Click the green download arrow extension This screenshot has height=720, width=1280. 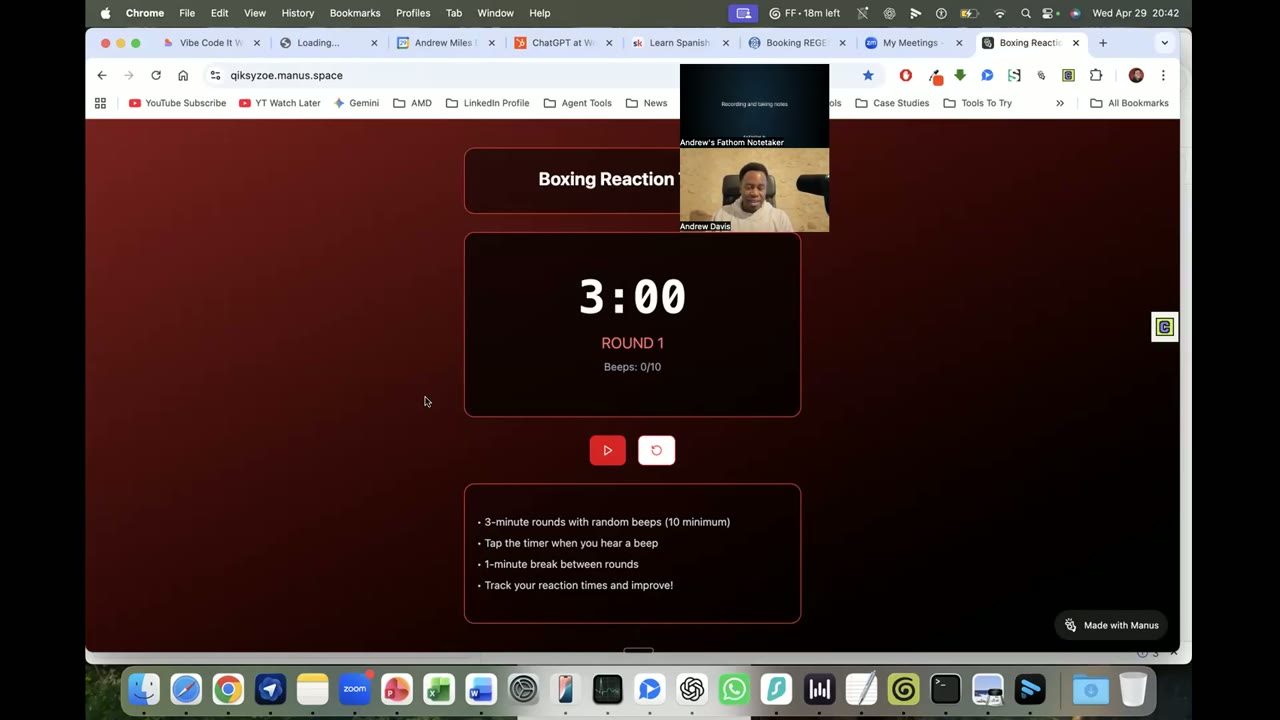tap(960, 75)
